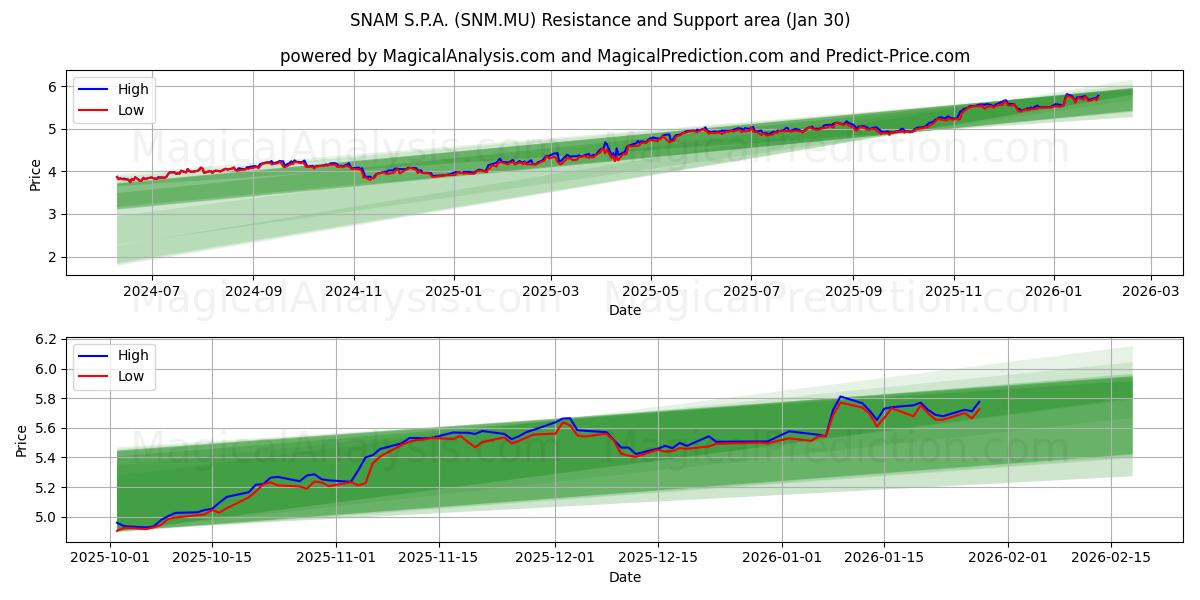Click the red Low line swatch in the bottom legend

point(94,377)
